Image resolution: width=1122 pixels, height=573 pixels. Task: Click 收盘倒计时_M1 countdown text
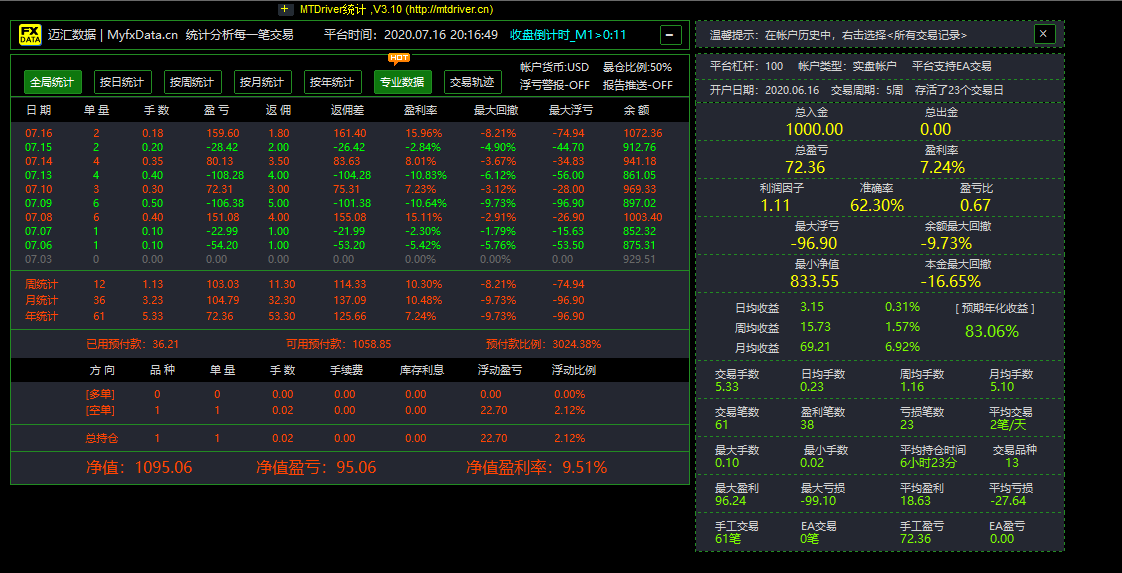point(568,34)
